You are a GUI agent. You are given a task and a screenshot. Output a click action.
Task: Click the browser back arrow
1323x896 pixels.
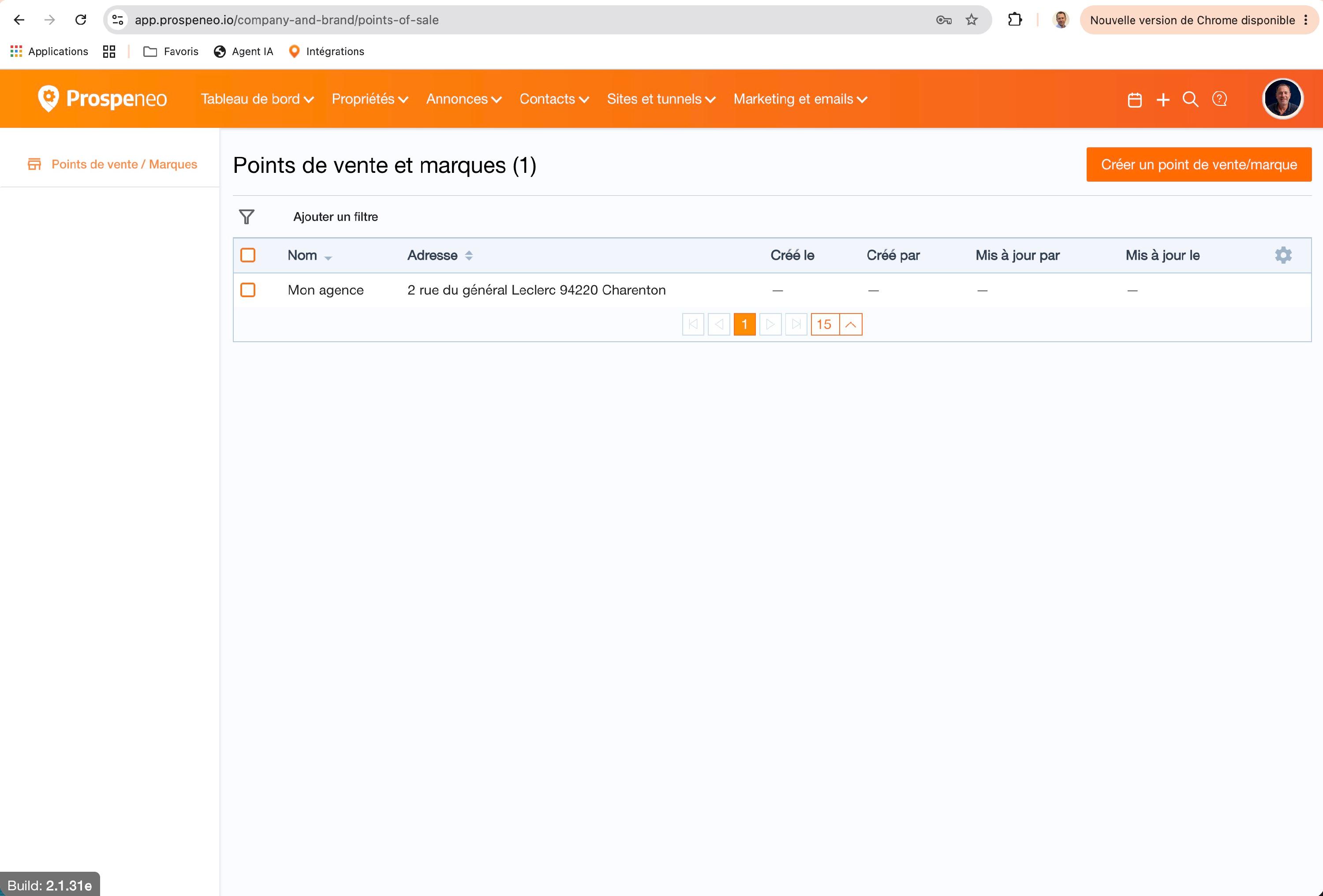point(19,20)
